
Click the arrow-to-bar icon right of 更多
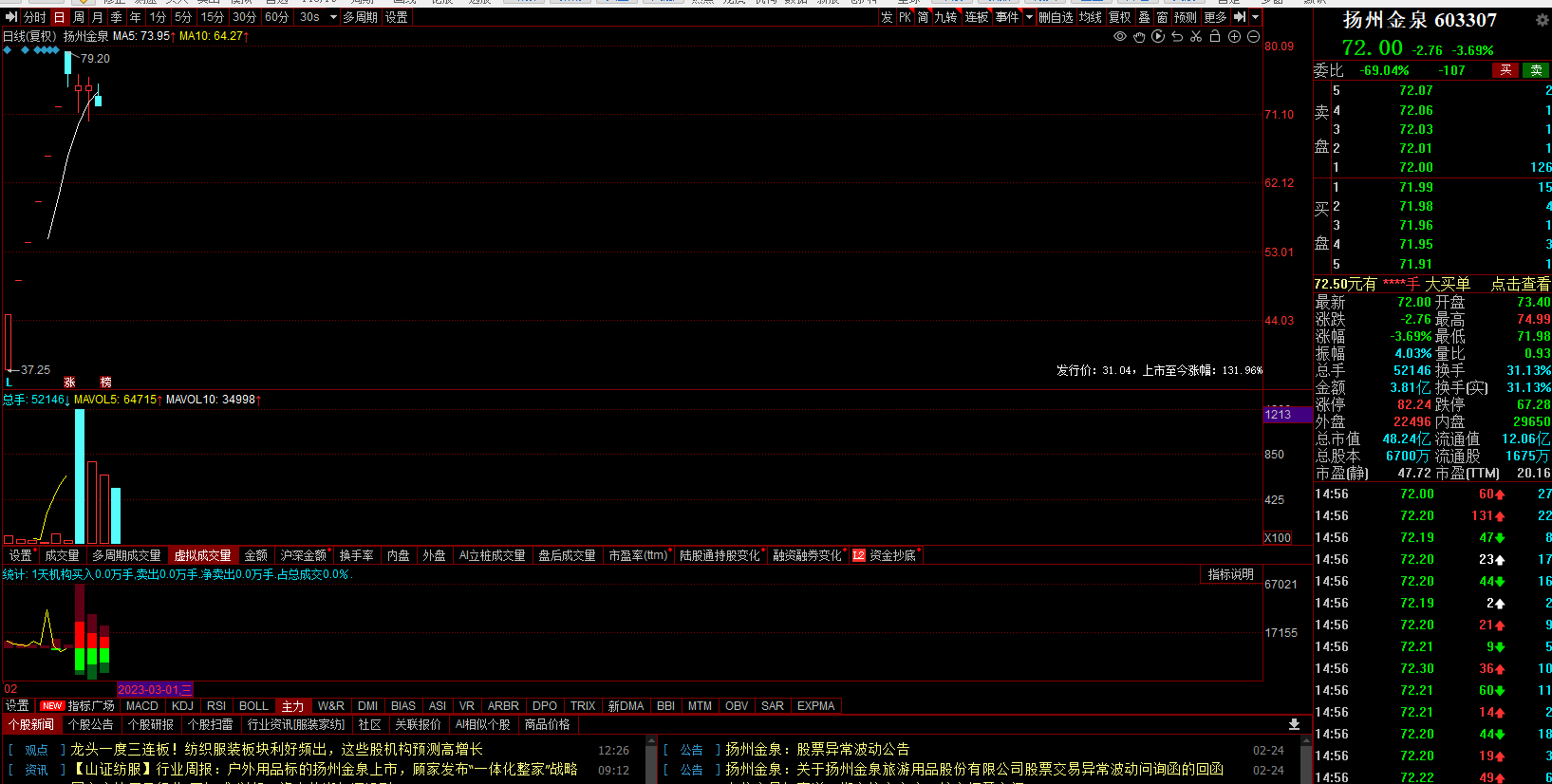[x=1240, y=17]
